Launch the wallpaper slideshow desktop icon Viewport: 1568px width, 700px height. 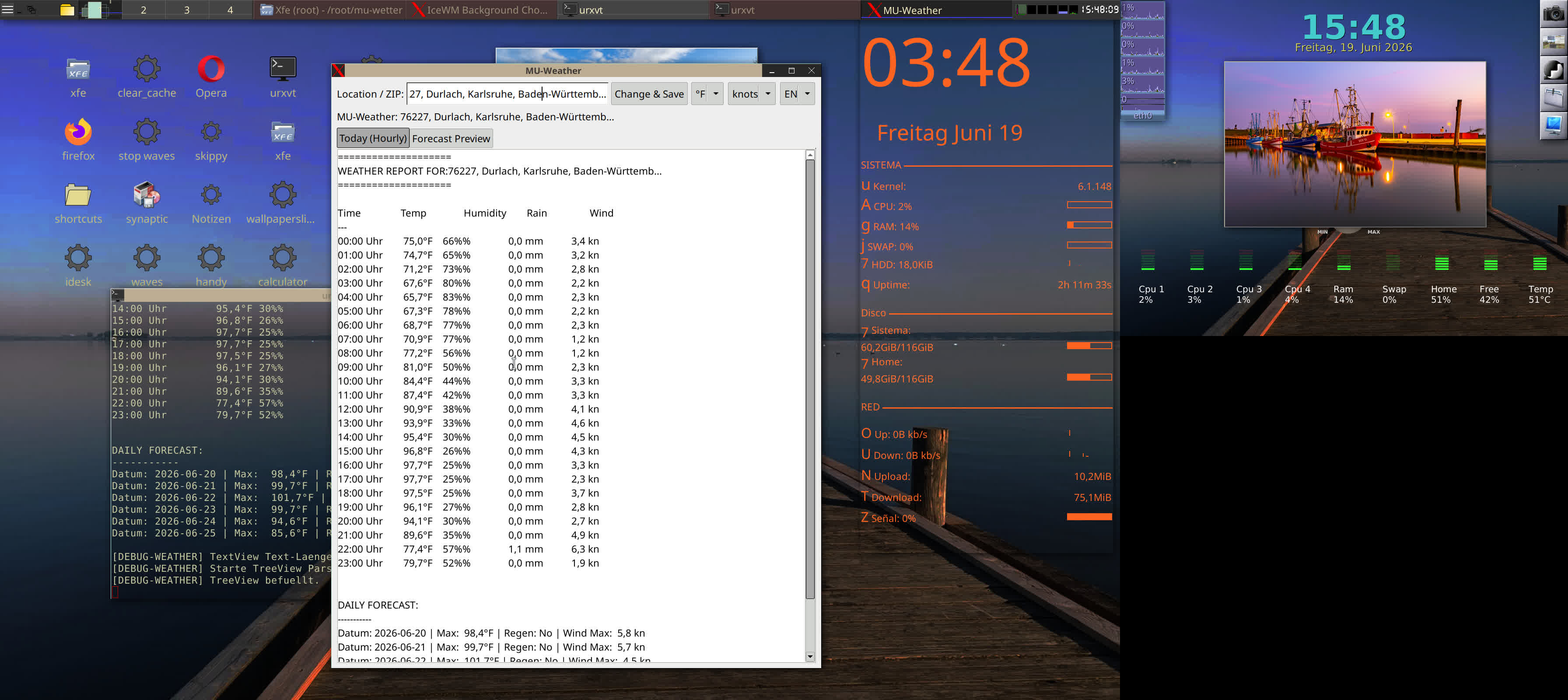click(283, 196)
